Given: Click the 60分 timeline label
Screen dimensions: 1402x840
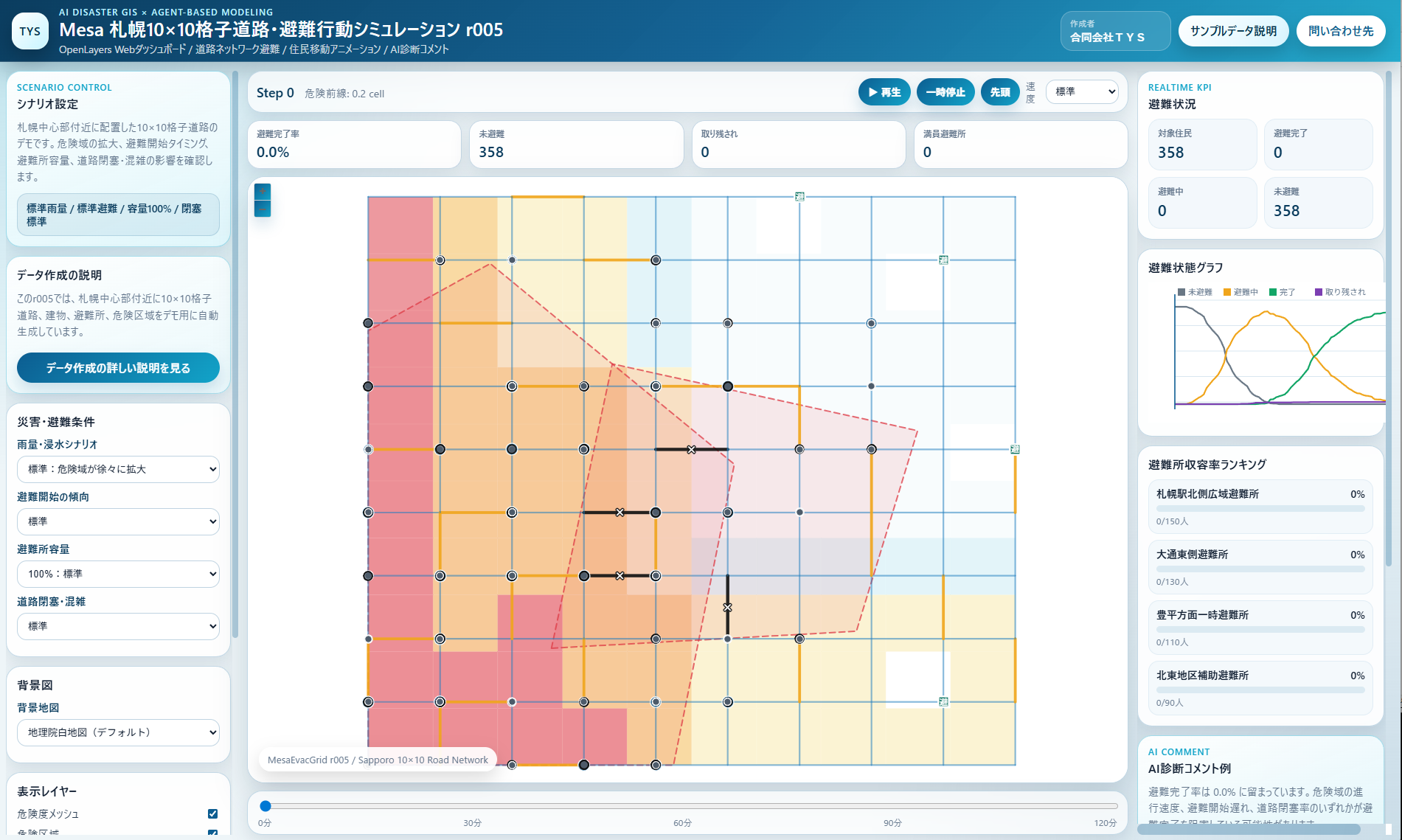Looking at the screenshot, I should coord(682,823).
